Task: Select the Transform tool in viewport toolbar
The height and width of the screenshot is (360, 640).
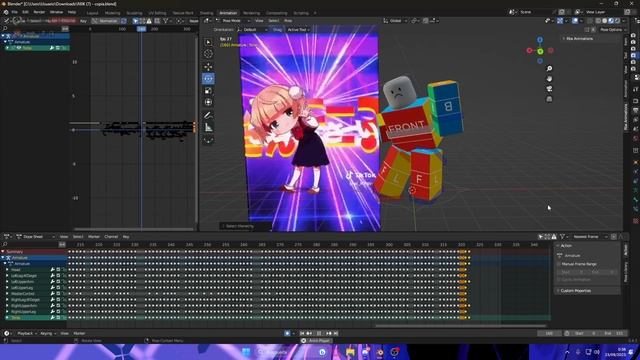Action: click(209, 102)
